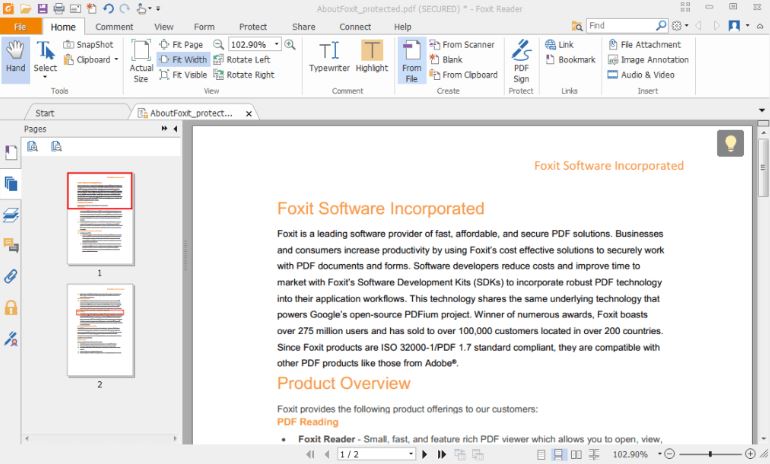Open the Attachments paperclip panel

point(10,276)
